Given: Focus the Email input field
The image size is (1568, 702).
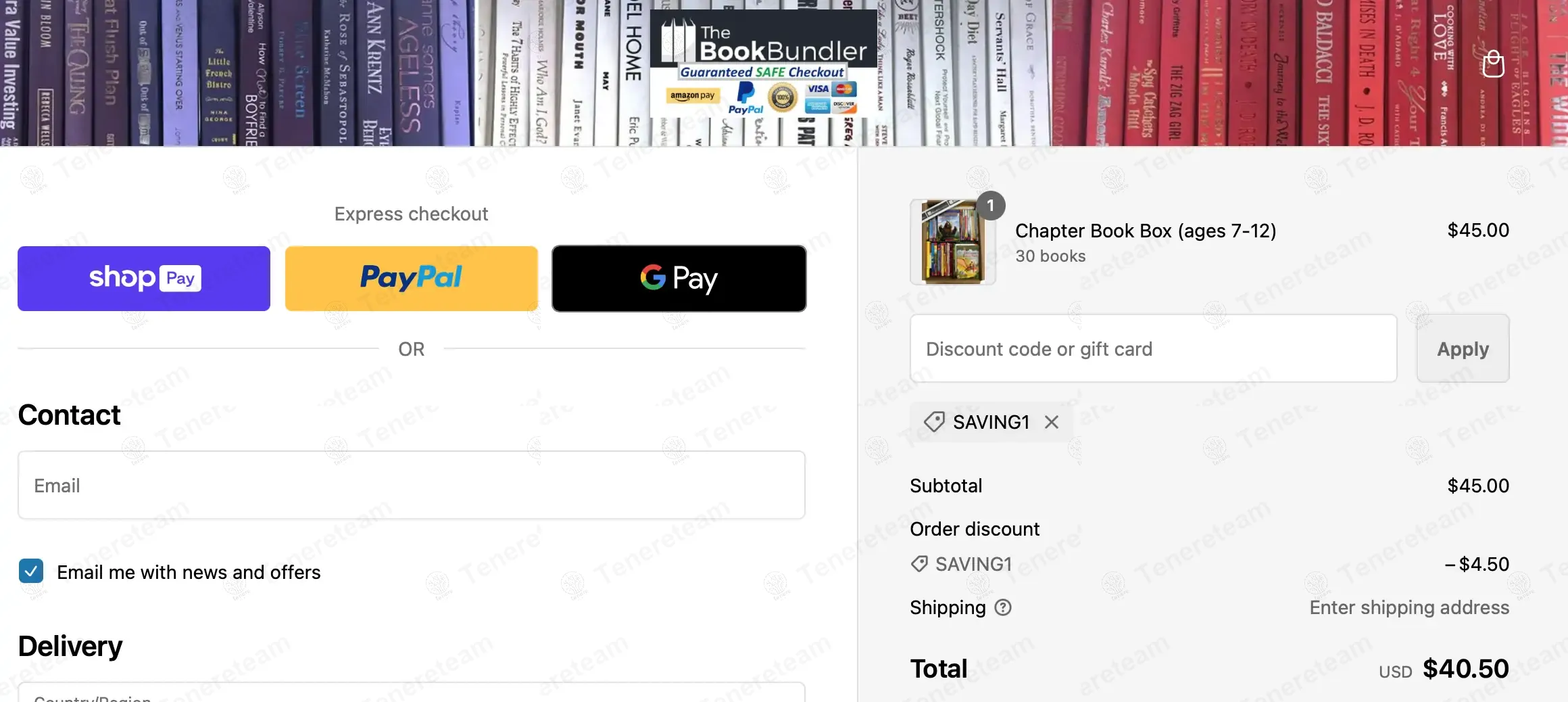Looking at the screenshot, I should [x=411, y=486].
